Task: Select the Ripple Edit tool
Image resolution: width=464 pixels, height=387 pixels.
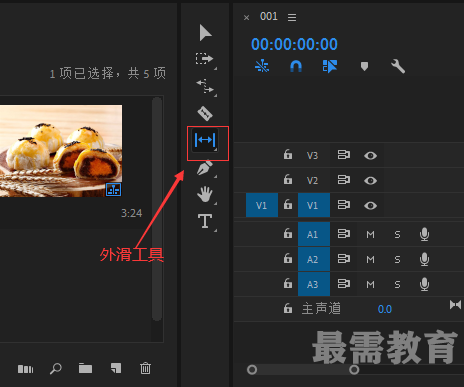Action: 205,86
